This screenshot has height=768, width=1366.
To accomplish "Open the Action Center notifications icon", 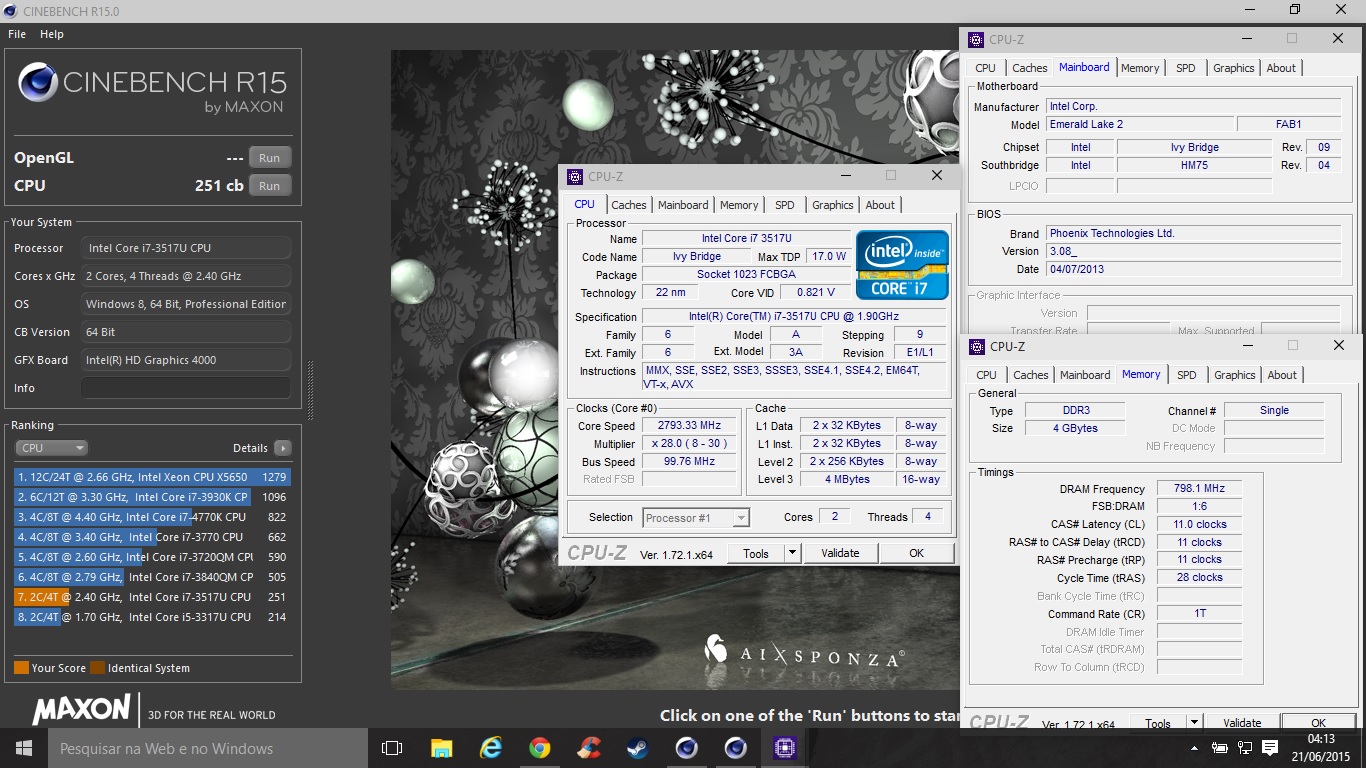I will [x=1270, y=748].
